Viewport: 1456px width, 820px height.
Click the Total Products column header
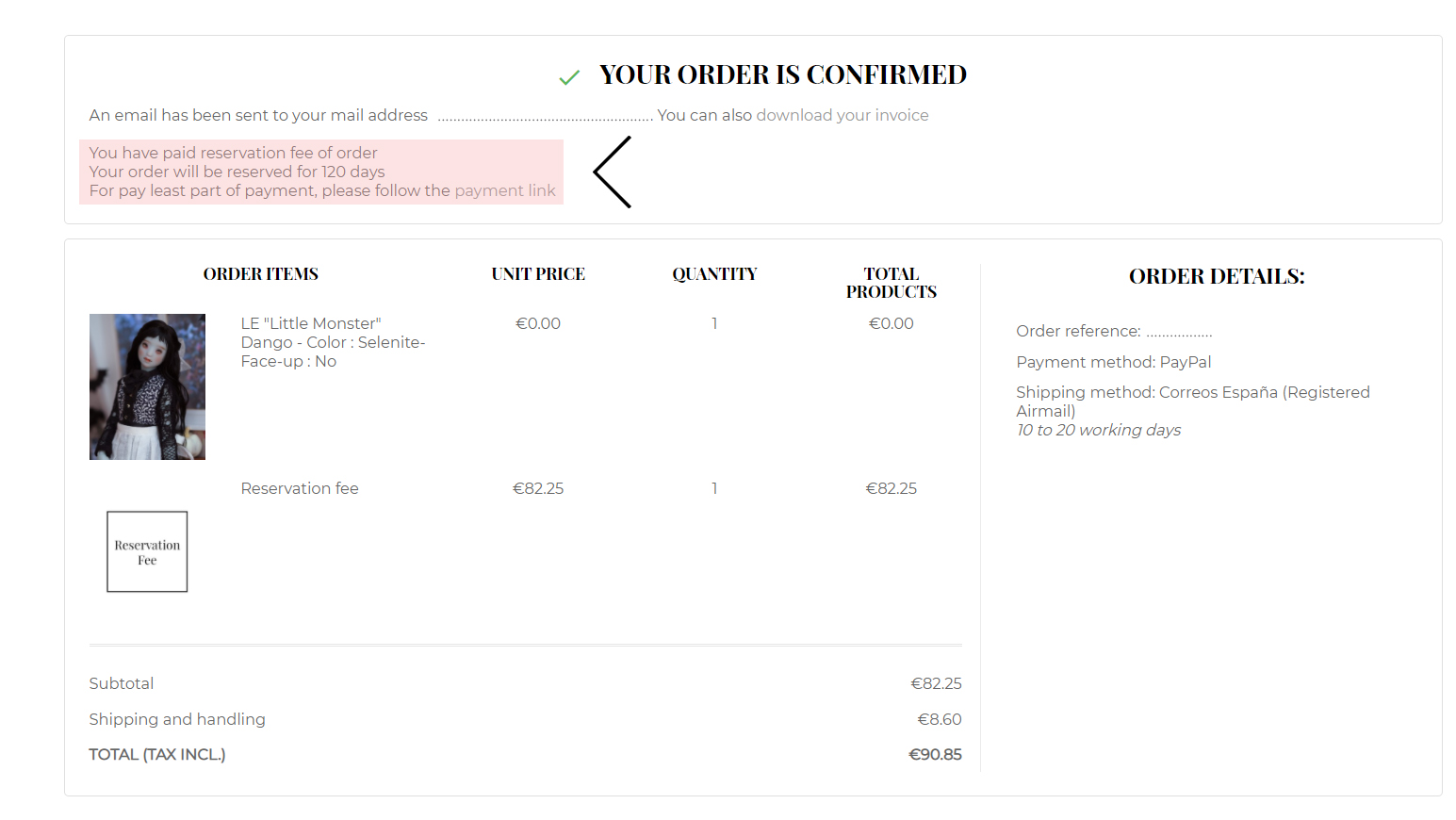tap(891, 283)
